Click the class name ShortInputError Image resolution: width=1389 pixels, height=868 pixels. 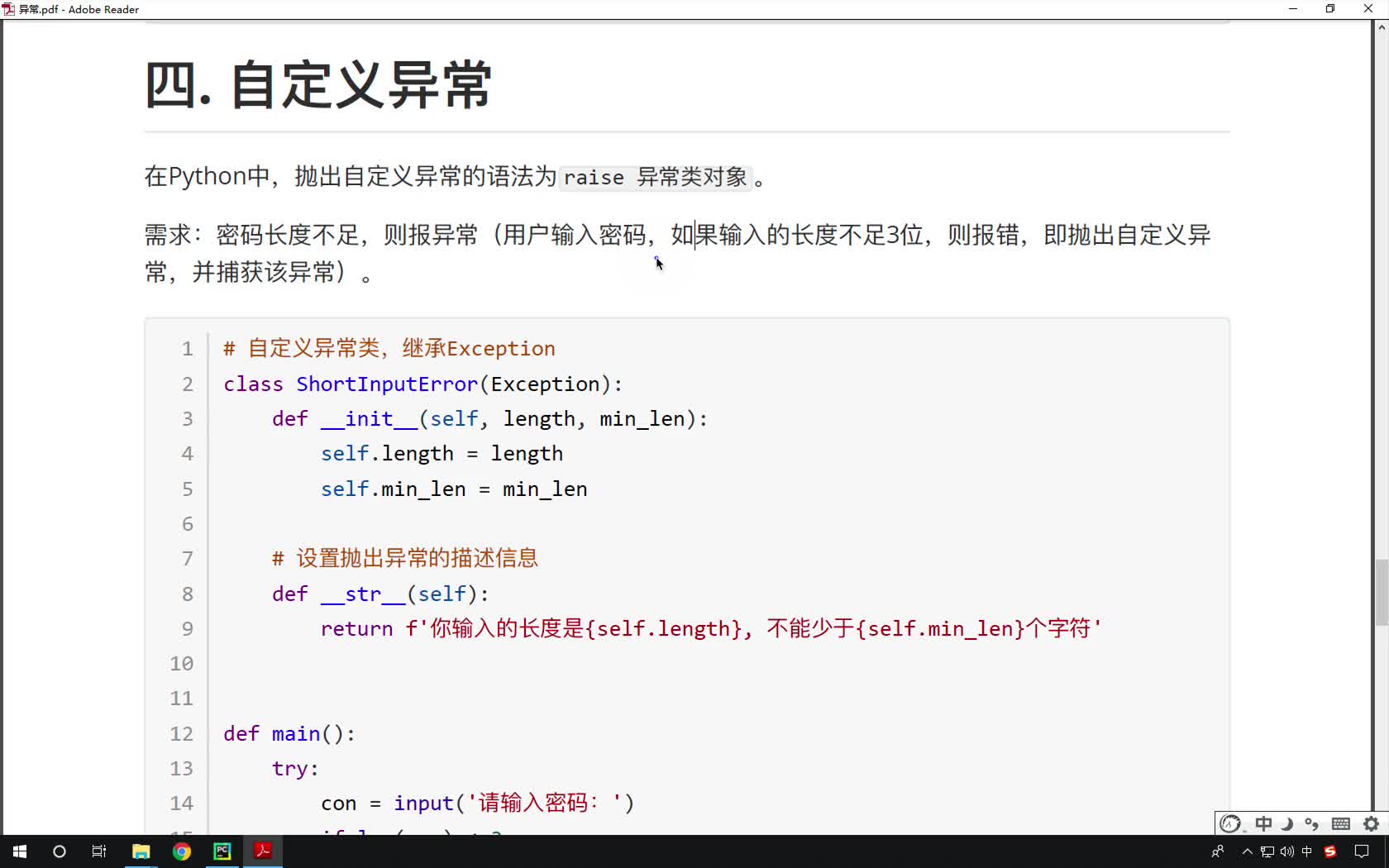pos(387,384)
